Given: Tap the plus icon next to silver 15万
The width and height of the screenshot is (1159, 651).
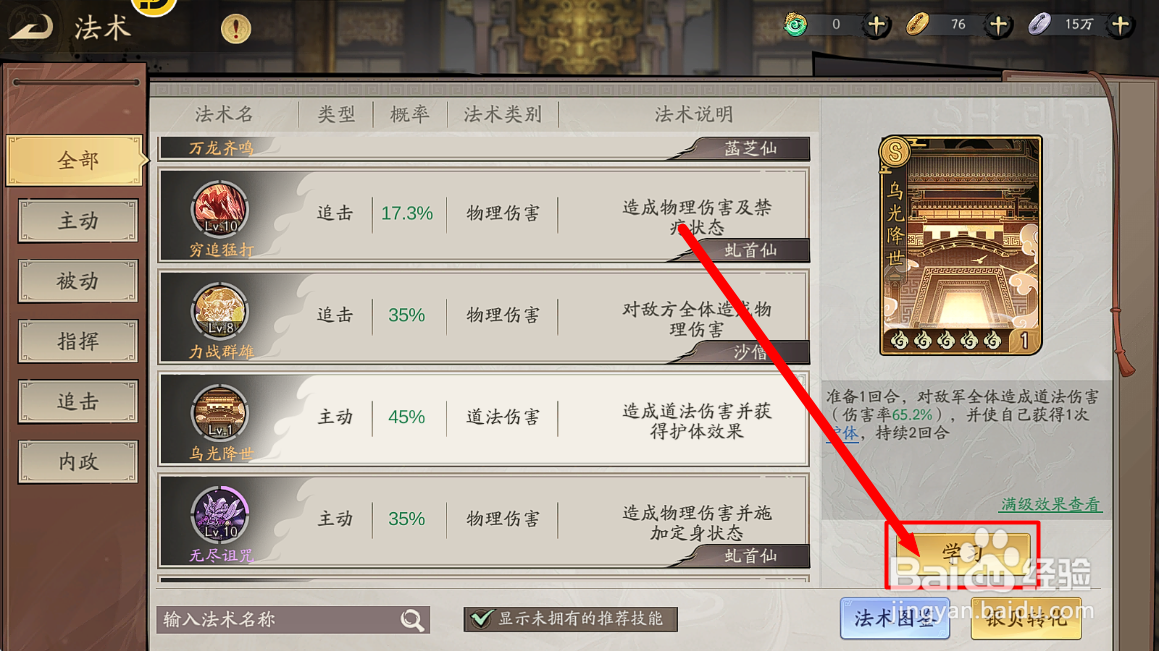Looking at the screenshot, I should coord(1121,24).
